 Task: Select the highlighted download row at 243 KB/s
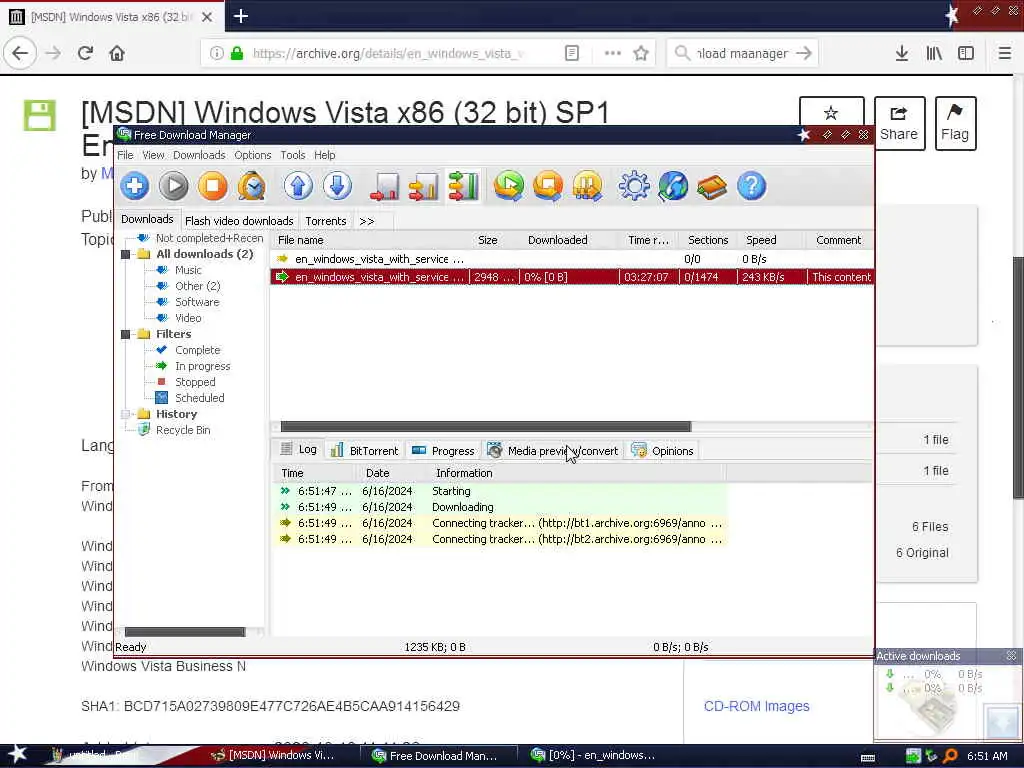[x=572, y=277]
